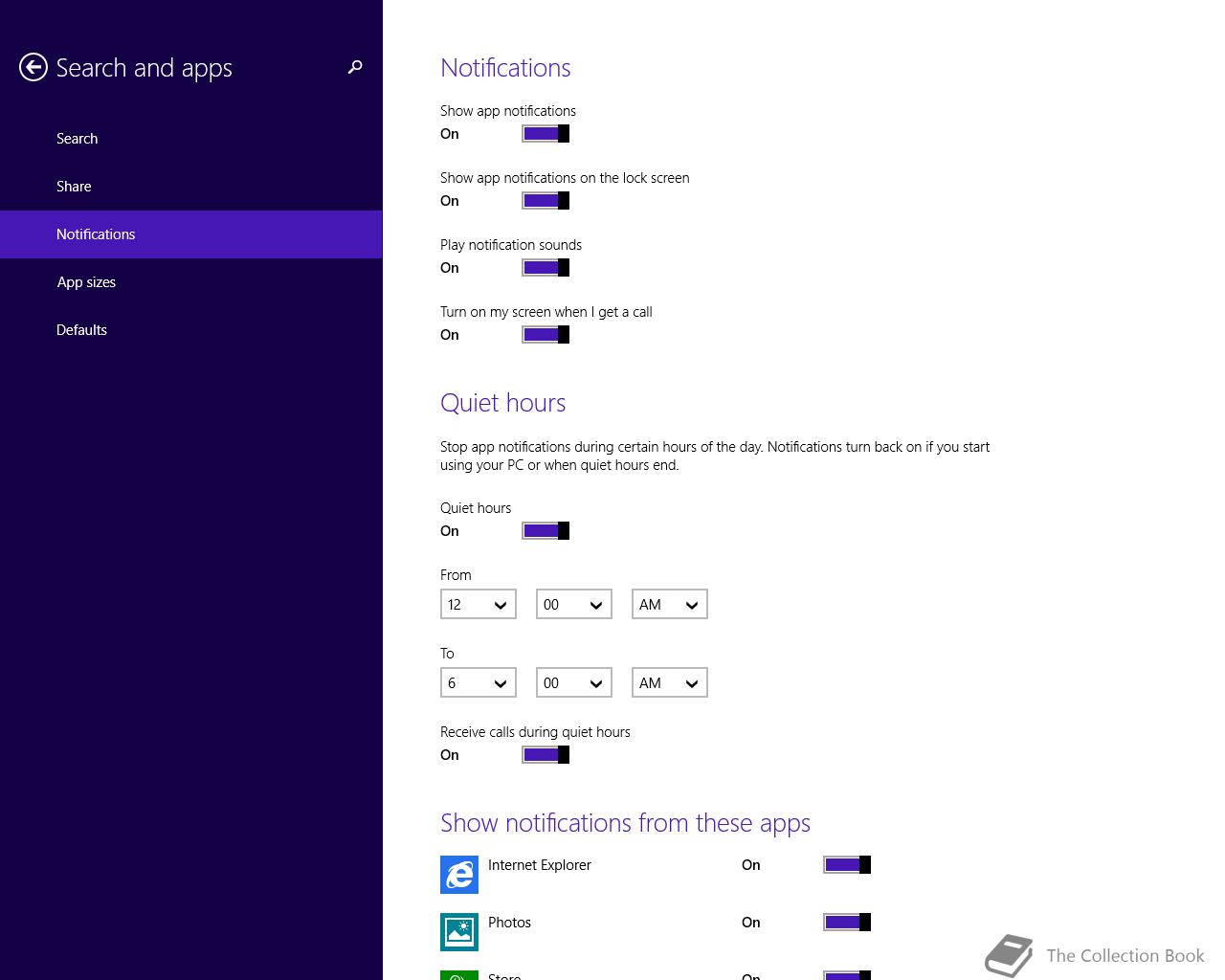Disable lock screen app notifications

tap(546, 201)
